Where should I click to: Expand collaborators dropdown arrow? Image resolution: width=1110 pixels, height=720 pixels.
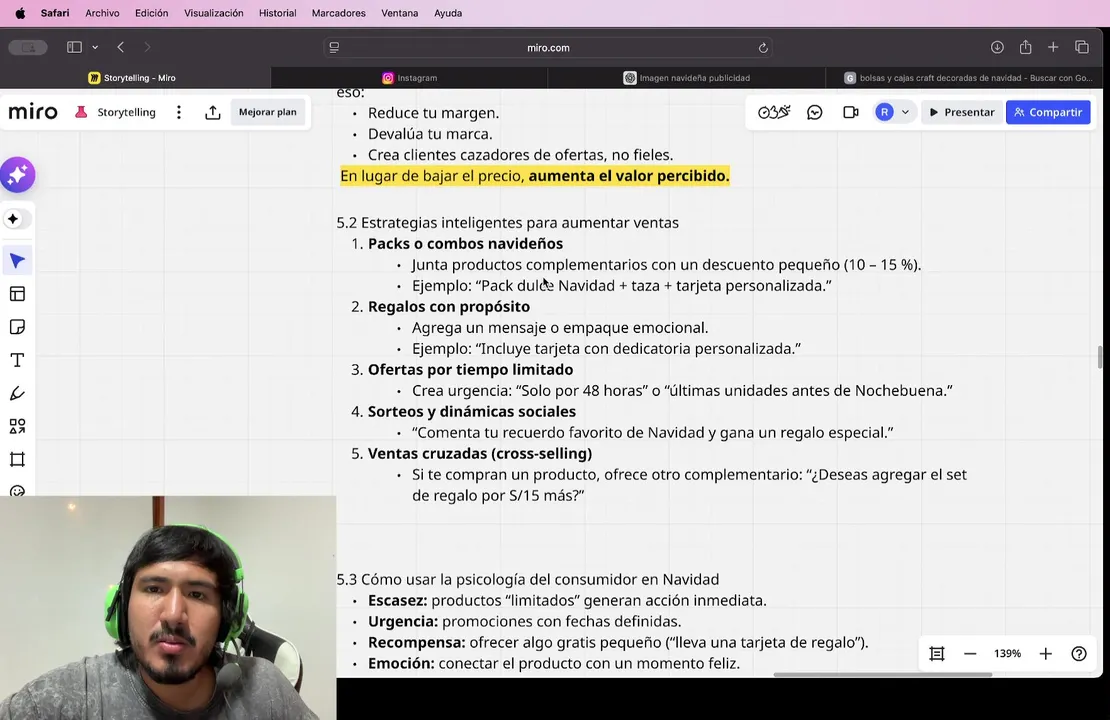(x=905, y=112)
